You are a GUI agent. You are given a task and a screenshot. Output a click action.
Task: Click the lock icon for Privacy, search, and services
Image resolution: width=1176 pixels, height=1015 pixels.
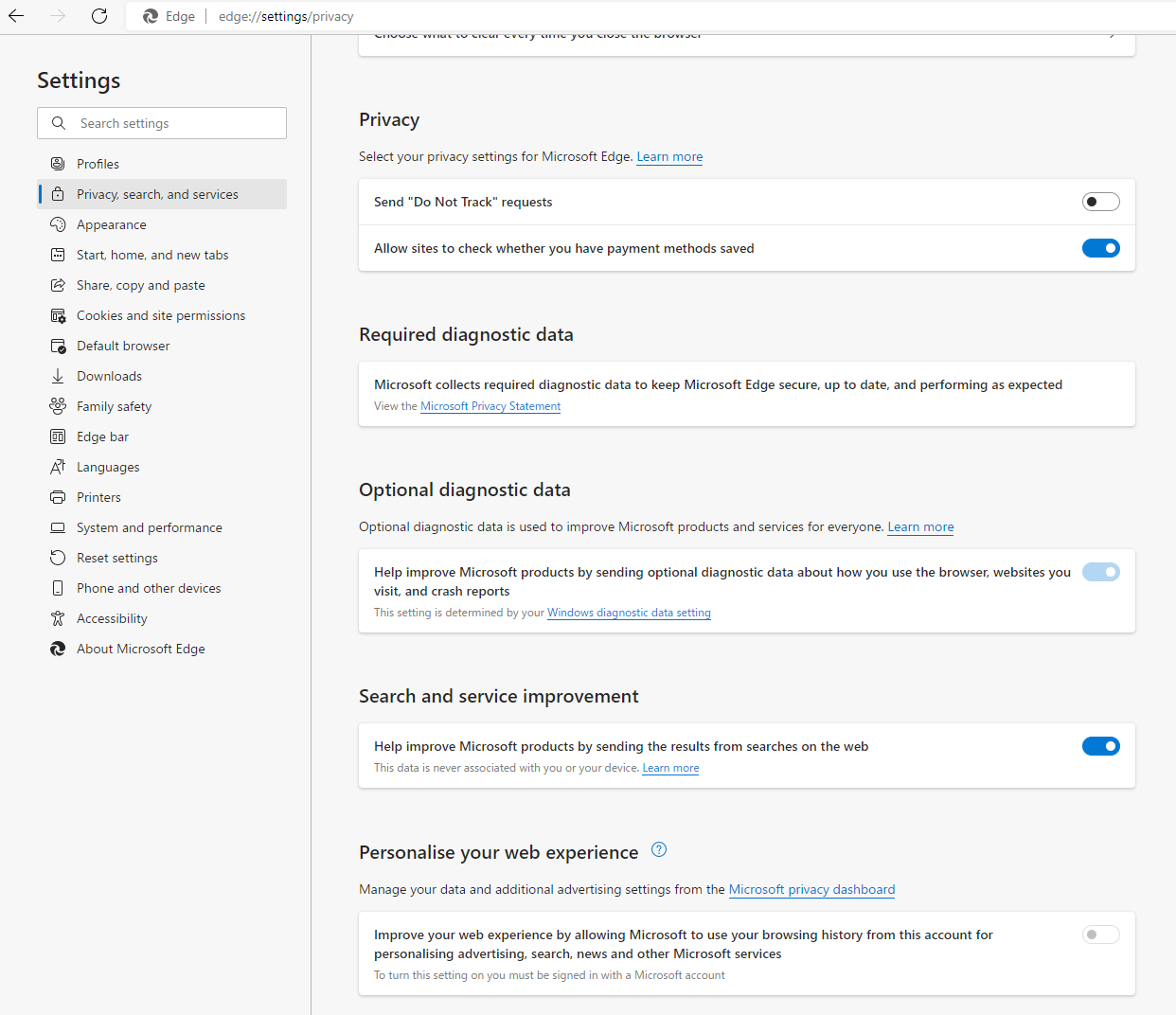(x=58, y=194)
